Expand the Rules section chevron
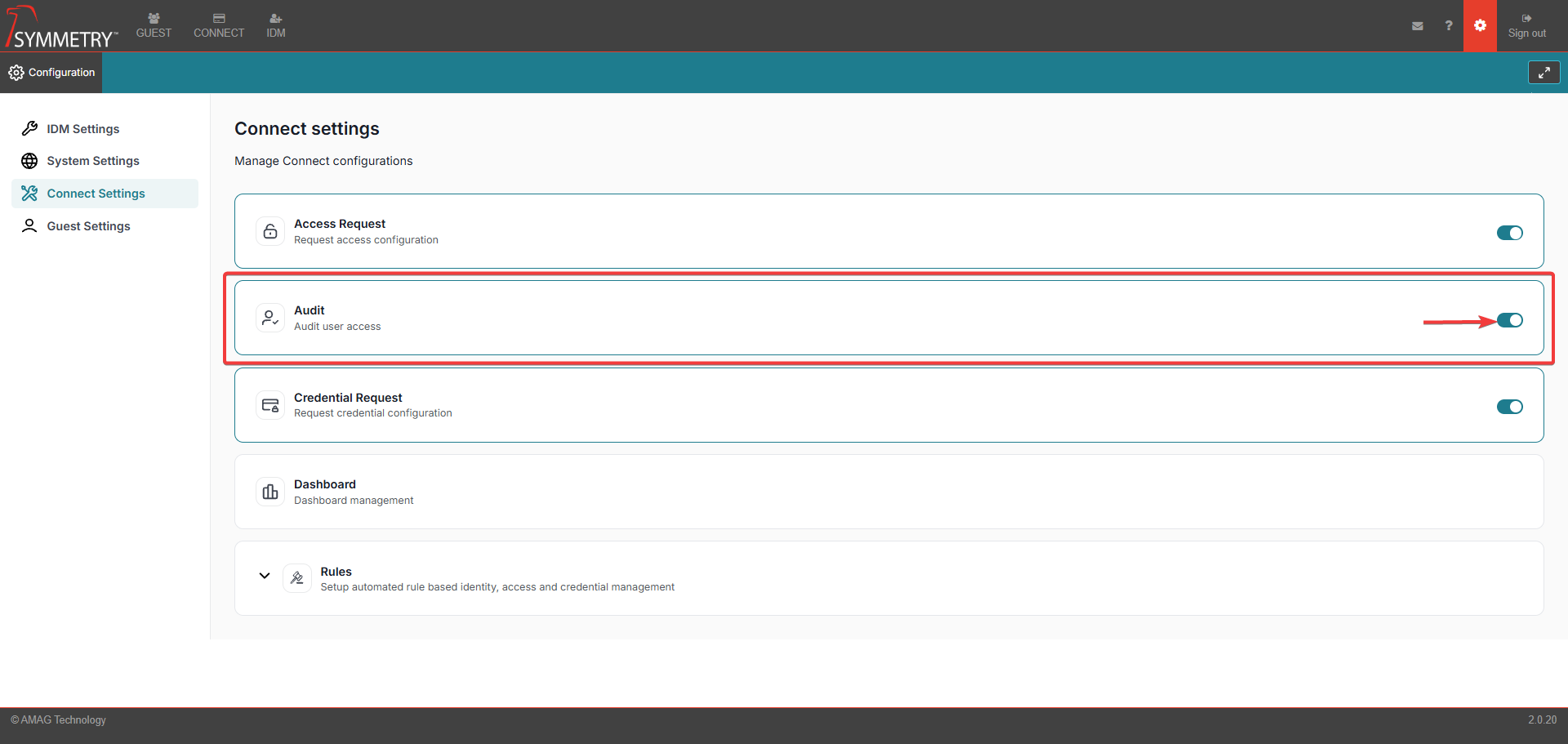 tap(265, 576)
